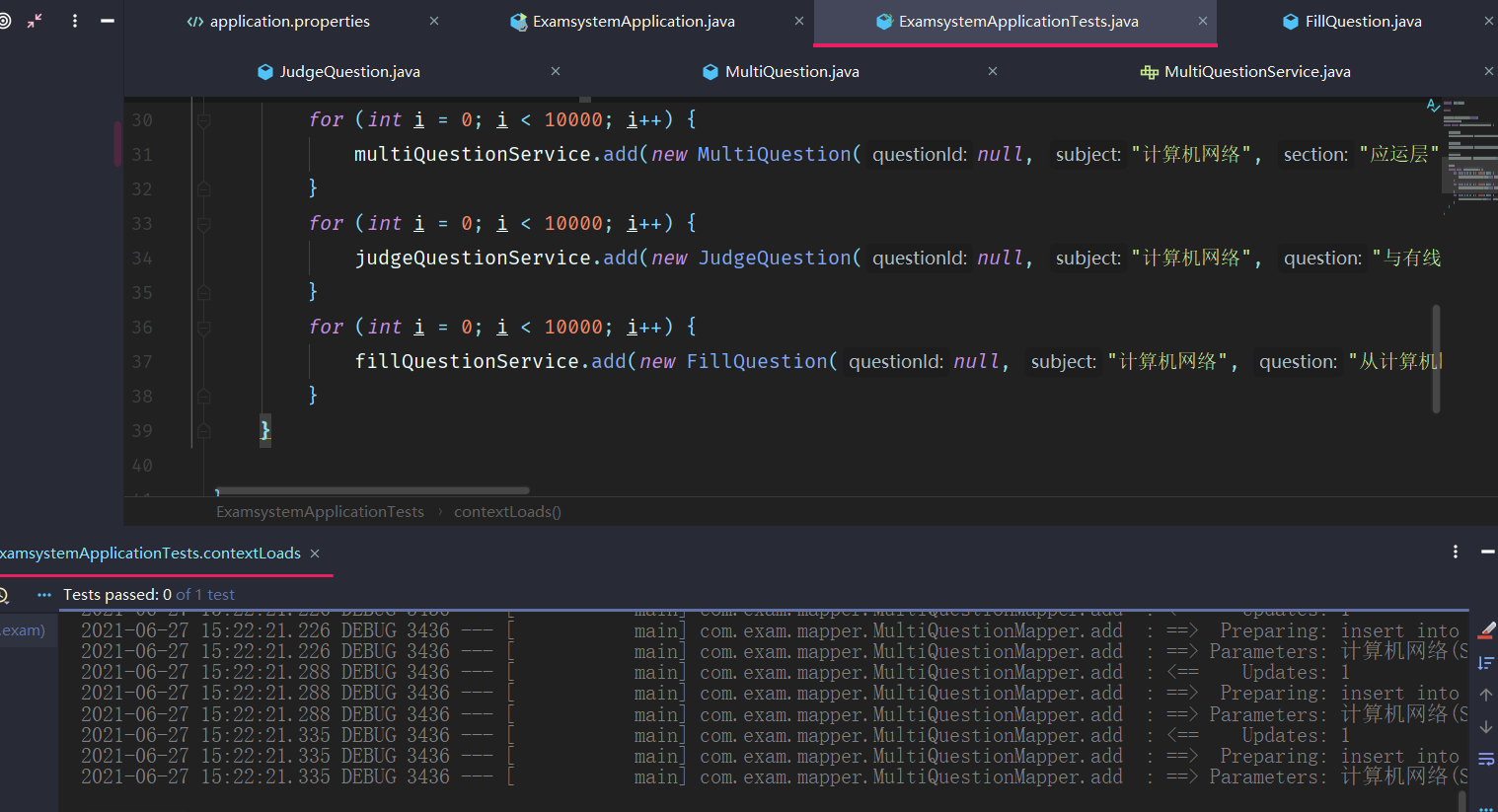Screen dimensions: 1498x812
Task: Close the ExamsystemApplicationTests.java tab
Action: tap(1202, 21)
